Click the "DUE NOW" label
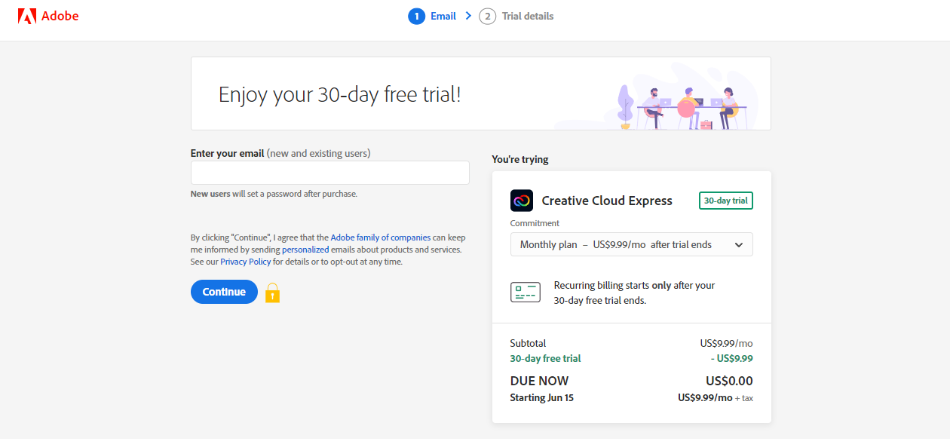This screenshot has width=950, height=439. [x=539, y=381]
